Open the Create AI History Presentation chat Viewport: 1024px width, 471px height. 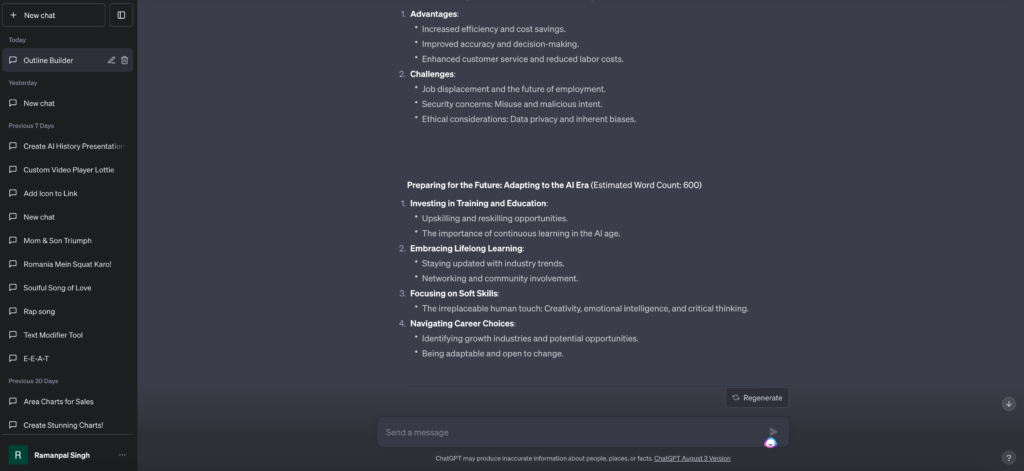[73, 146]
